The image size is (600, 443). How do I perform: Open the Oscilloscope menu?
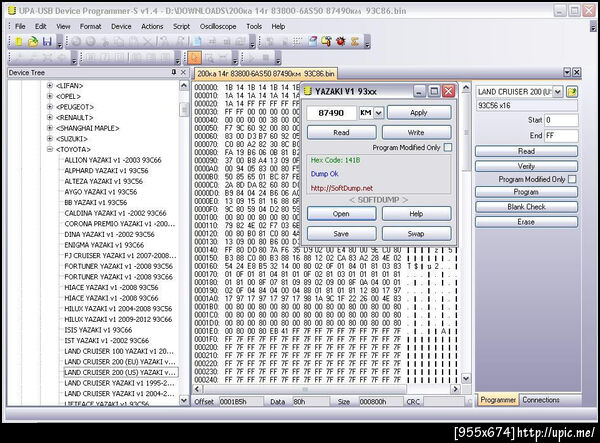click(x=218, y=26)
